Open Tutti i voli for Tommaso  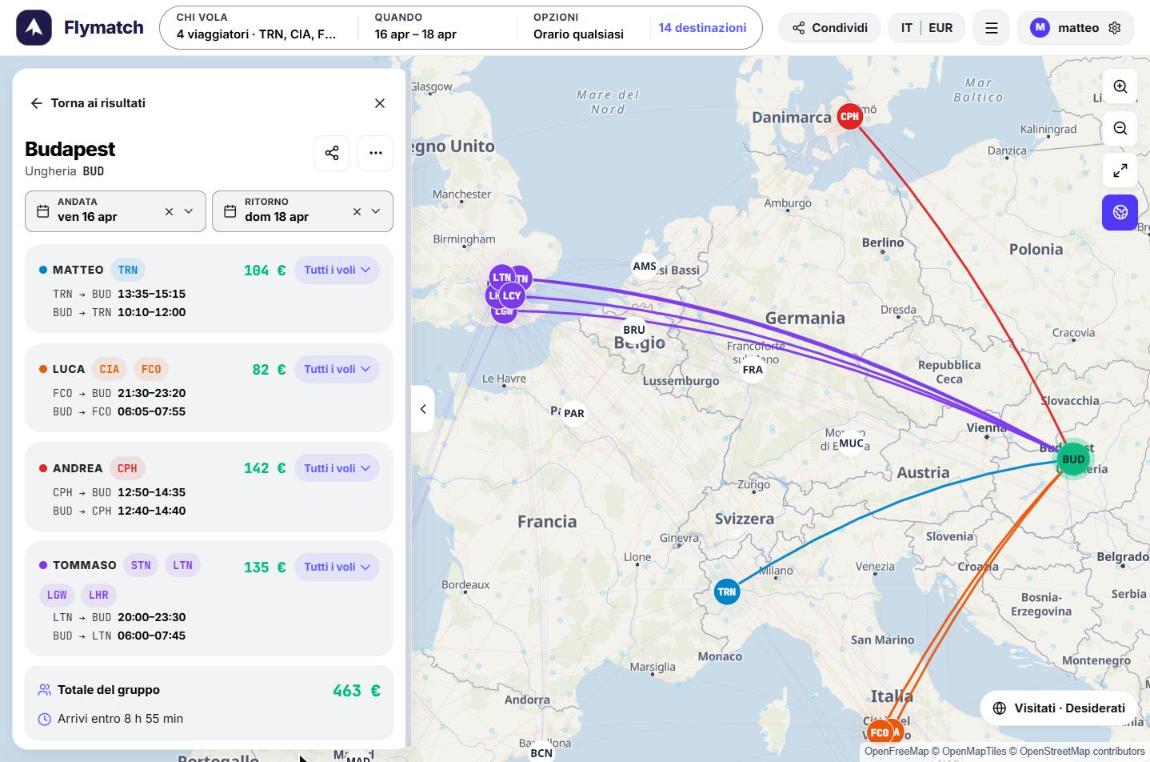pos(337,567)
